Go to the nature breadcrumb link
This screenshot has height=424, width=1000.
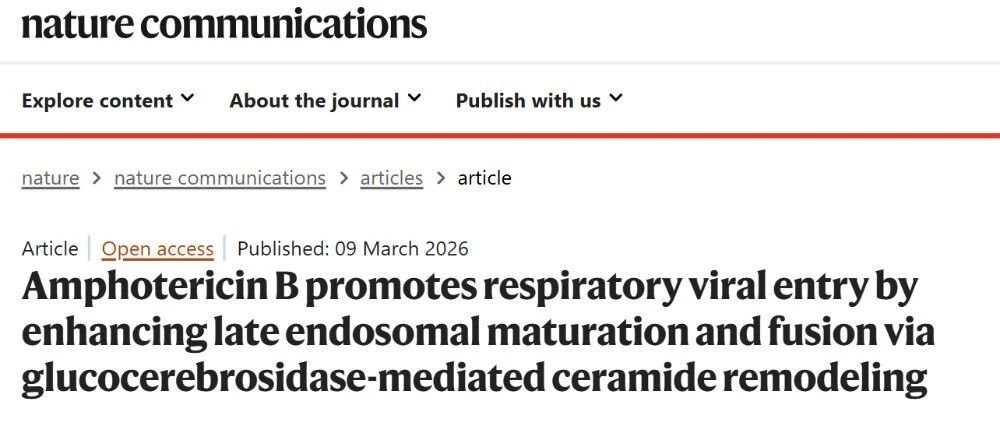point(50,178)
